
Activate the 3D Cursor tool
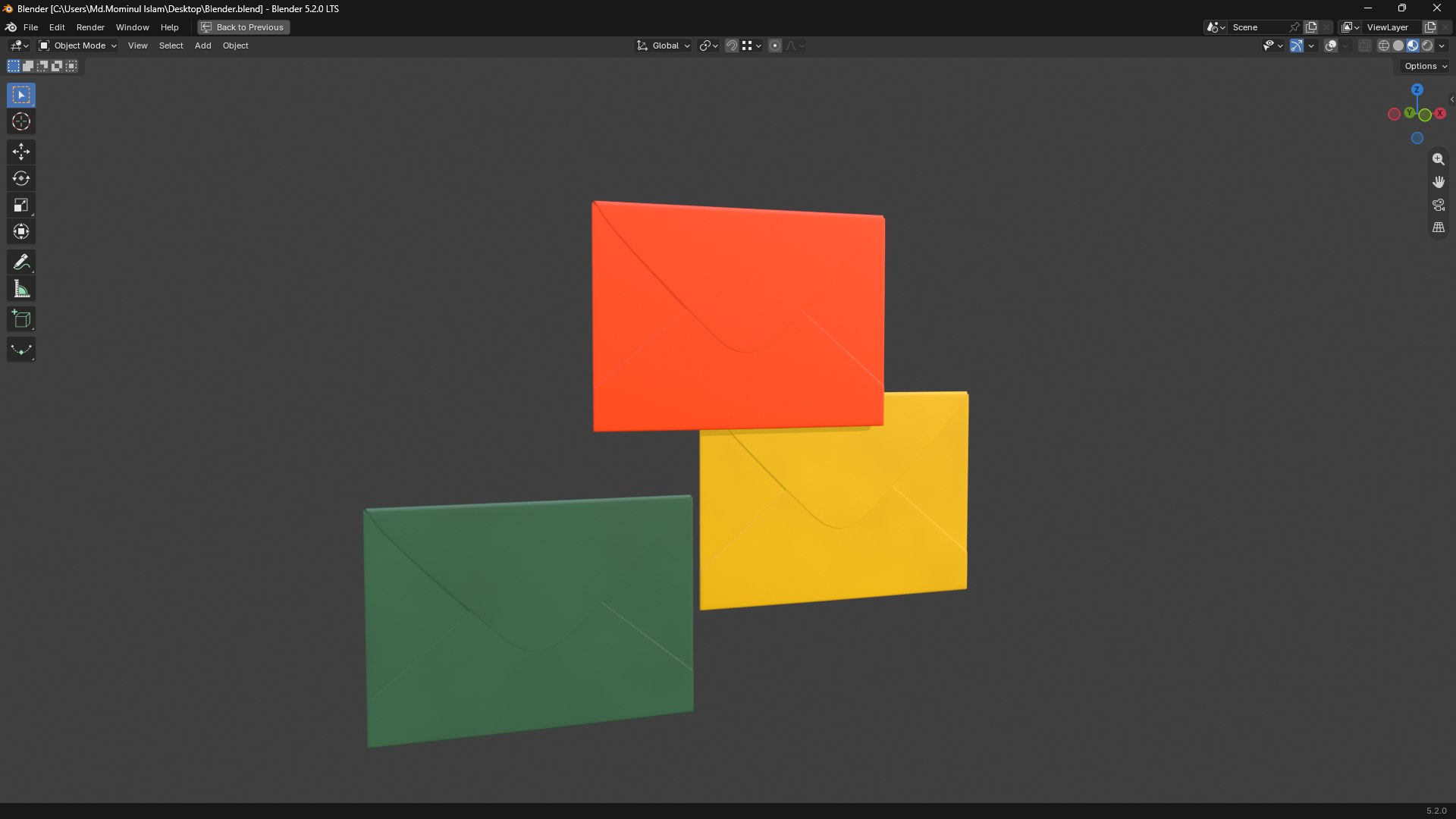21,121
